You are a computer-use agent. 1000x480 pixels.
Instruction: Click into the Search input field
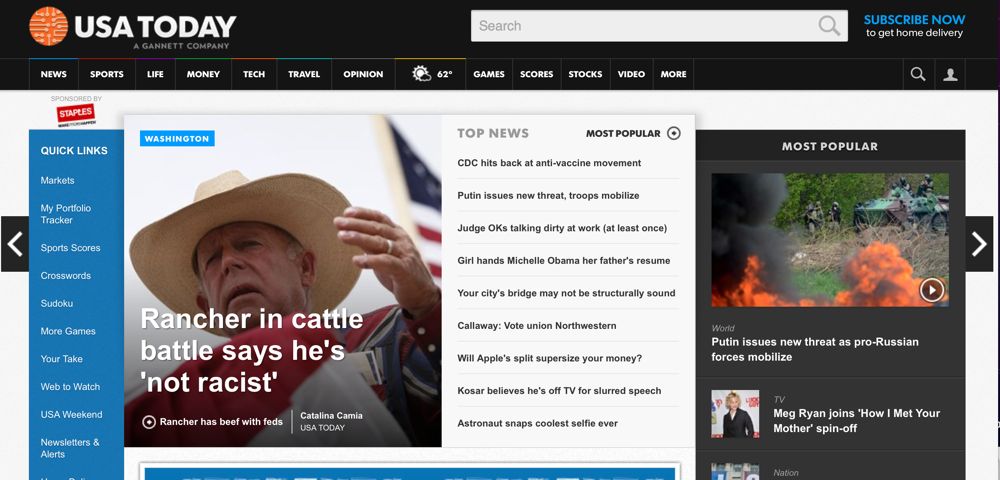640,26
